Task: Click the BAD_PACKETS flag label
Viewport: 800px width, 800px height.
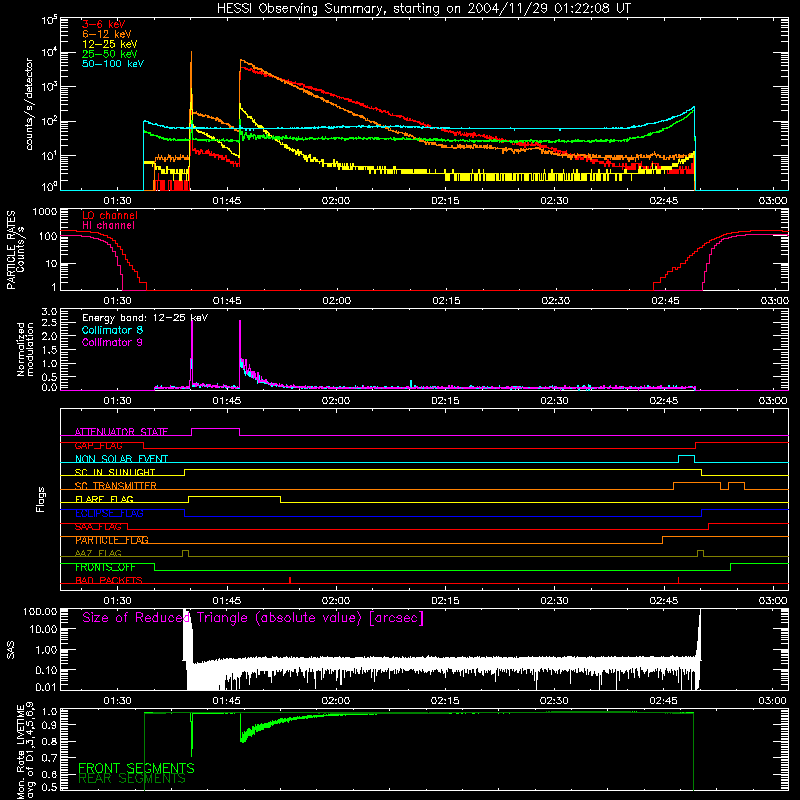Action: point(109,581)
